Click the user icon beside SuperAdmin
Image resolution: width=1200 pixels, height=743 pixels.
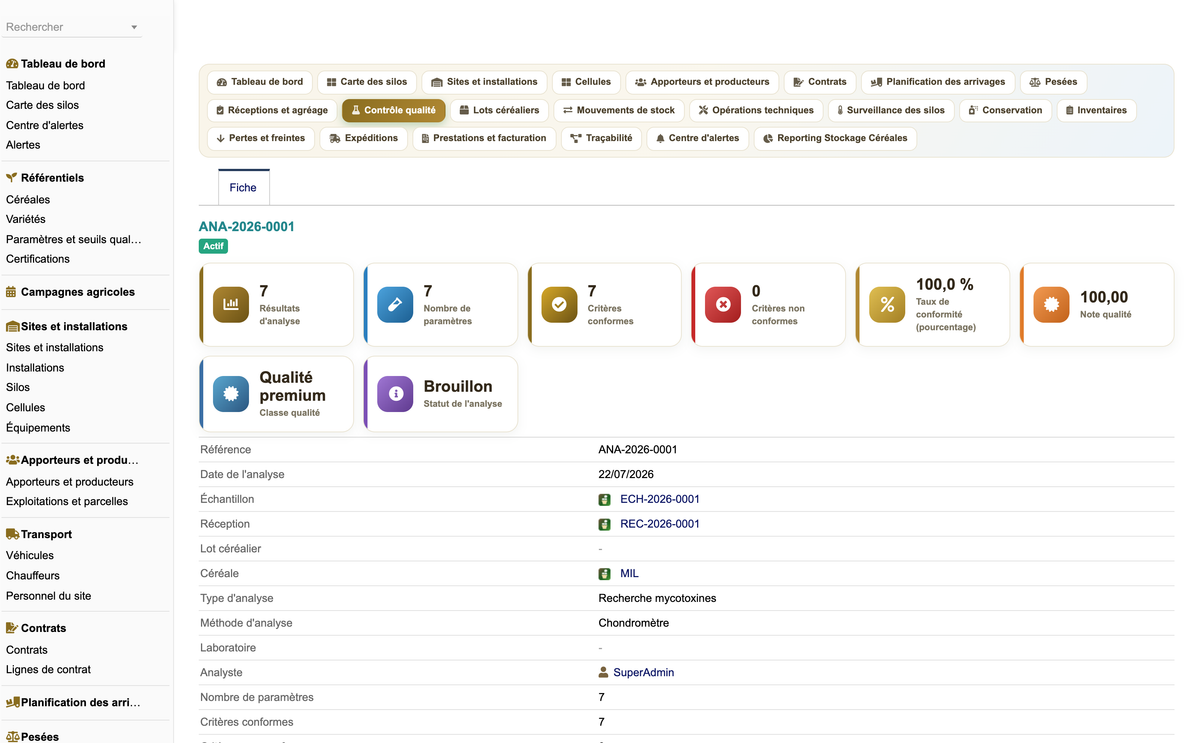pos(603,673)
